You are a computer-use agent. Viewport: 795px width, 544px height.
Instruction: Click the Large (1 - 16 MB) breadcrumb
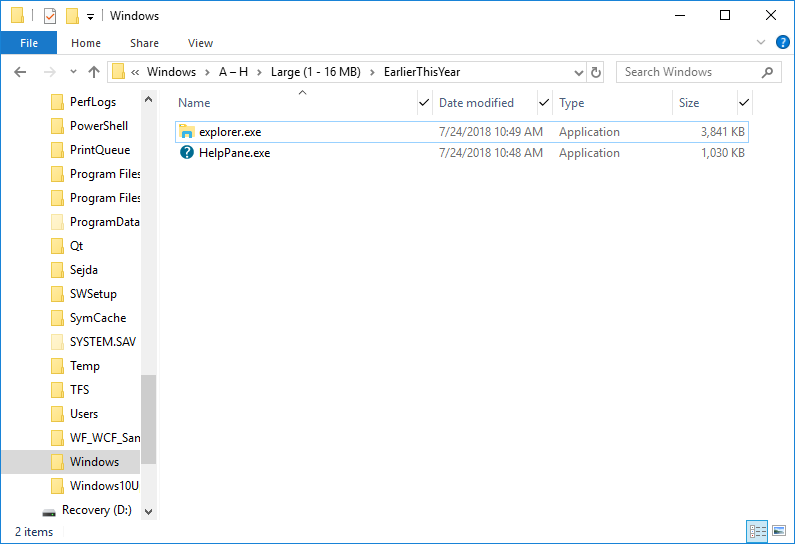[x=316, y=72]
